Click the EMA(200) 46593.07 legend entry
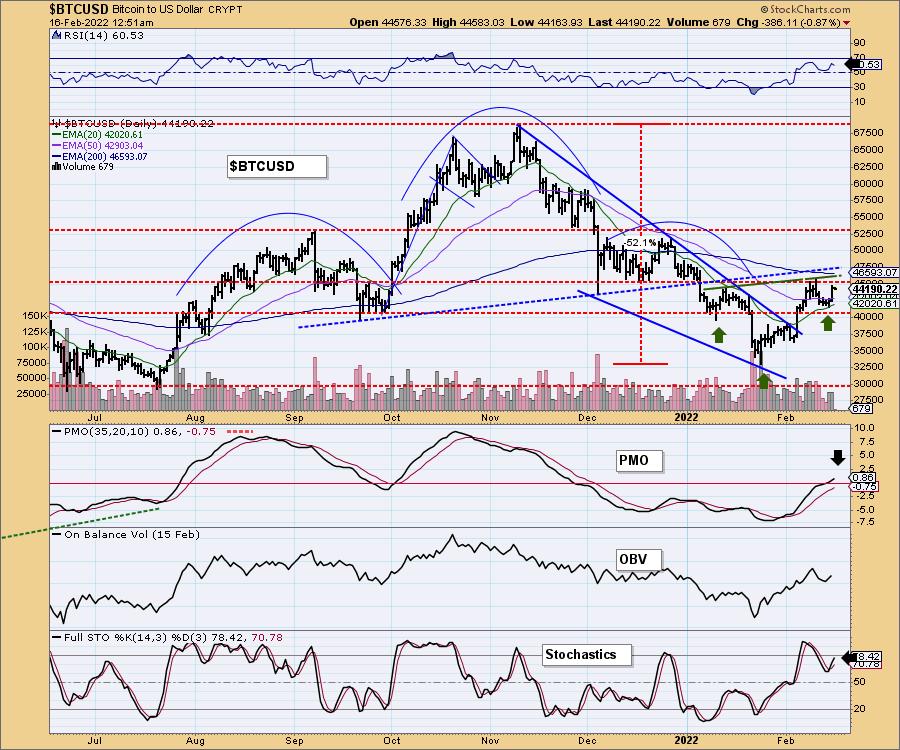The height and width of the screenshot is (750, 900). coord(99,156)
